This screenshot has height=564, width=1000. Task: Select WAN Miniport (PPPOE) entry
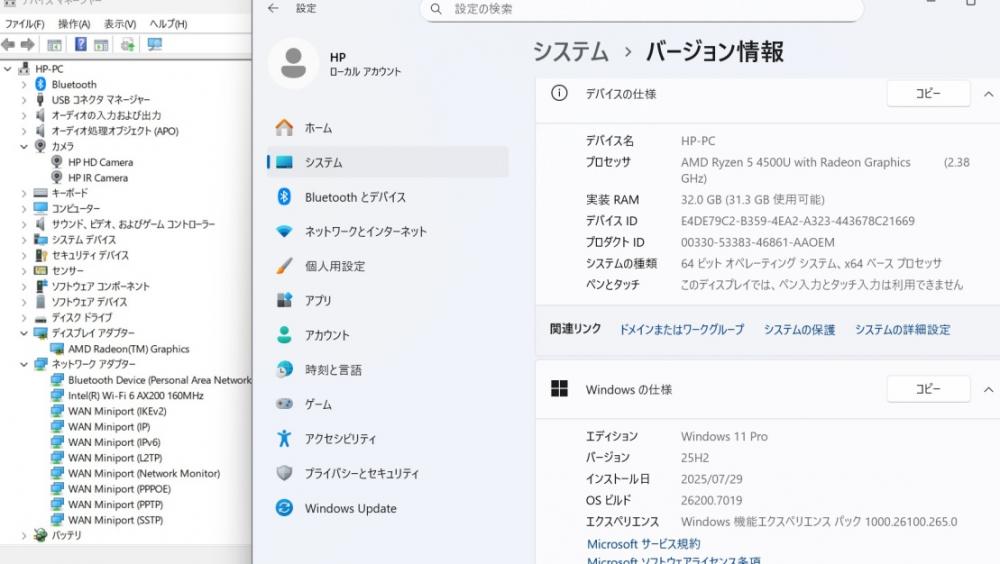pyautogui.click(x=119, y=489)
